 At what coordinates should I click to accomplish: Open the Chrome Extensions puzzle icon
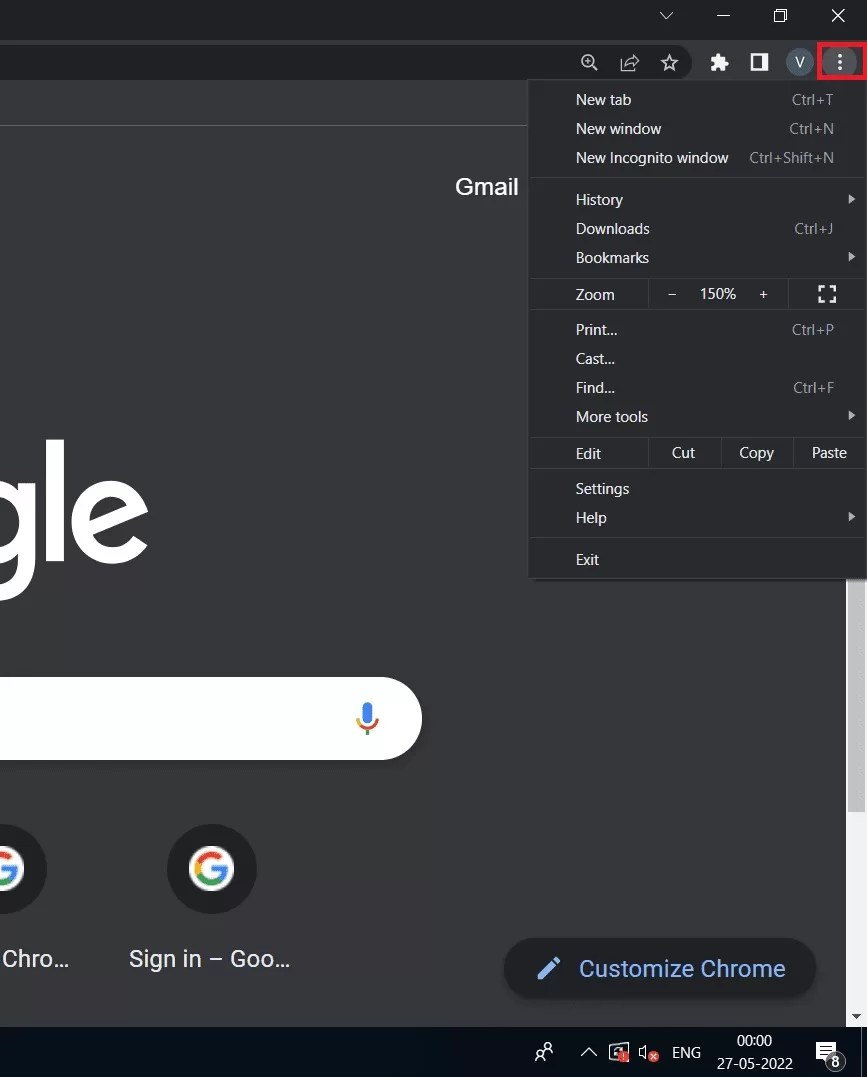[719, 62]
